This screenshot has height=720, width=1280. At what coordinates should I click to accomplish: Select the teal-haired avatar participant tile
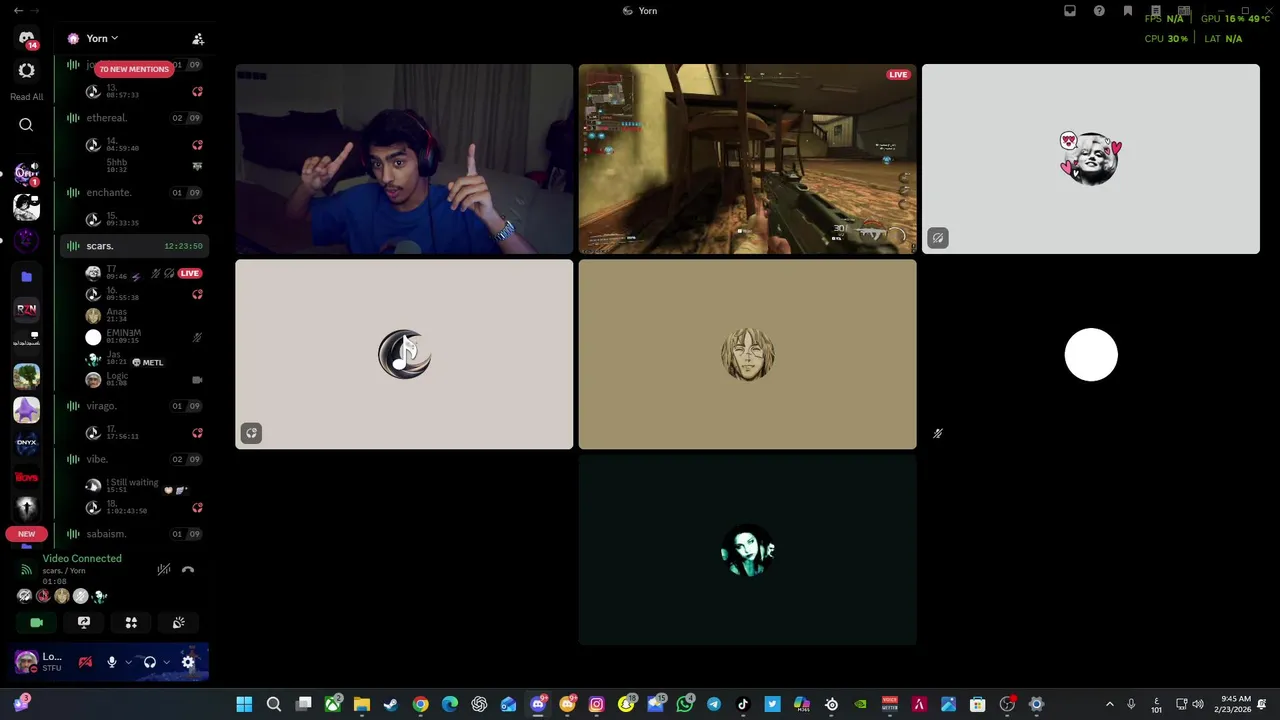(x=747, y=551)
